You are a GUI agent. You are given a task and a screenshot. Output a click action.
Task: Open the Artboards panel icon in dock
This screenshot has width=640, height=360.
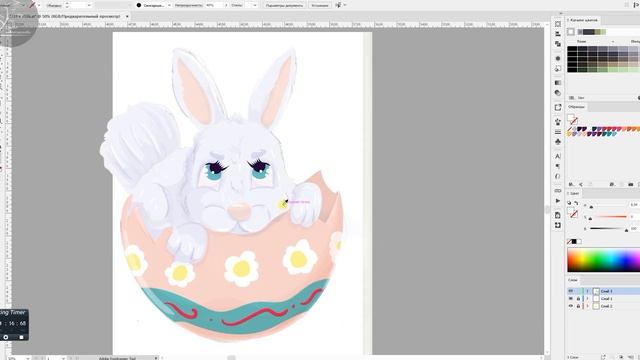(558, 225)
